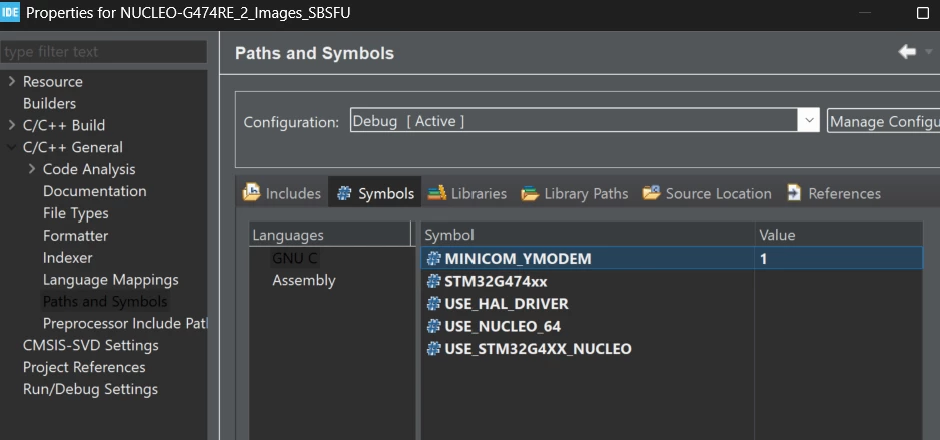
Task: Click the back navigation arrow icon
Action: click(x=907, y=52)
